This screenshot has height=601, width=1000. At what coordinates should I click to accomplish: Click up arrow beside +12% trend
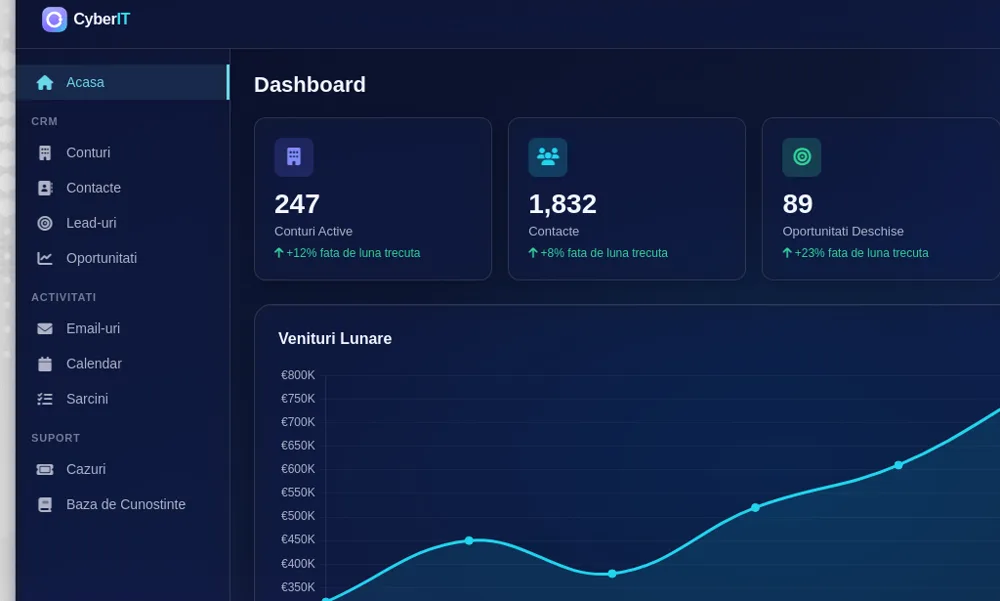click(x=279, y=253)
